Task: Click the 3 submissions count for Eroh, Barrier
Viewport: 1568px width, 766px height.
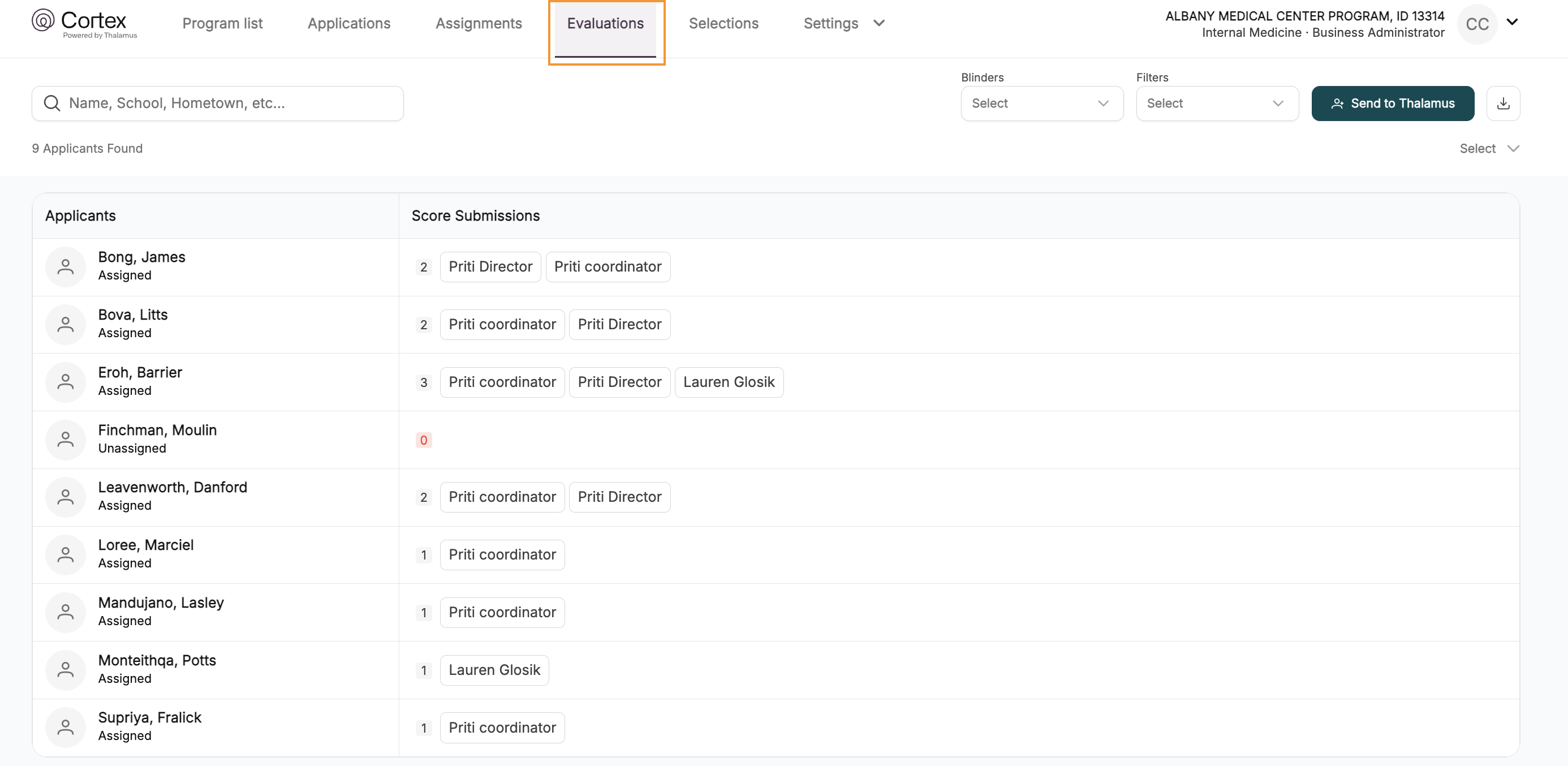Action: 424,382
